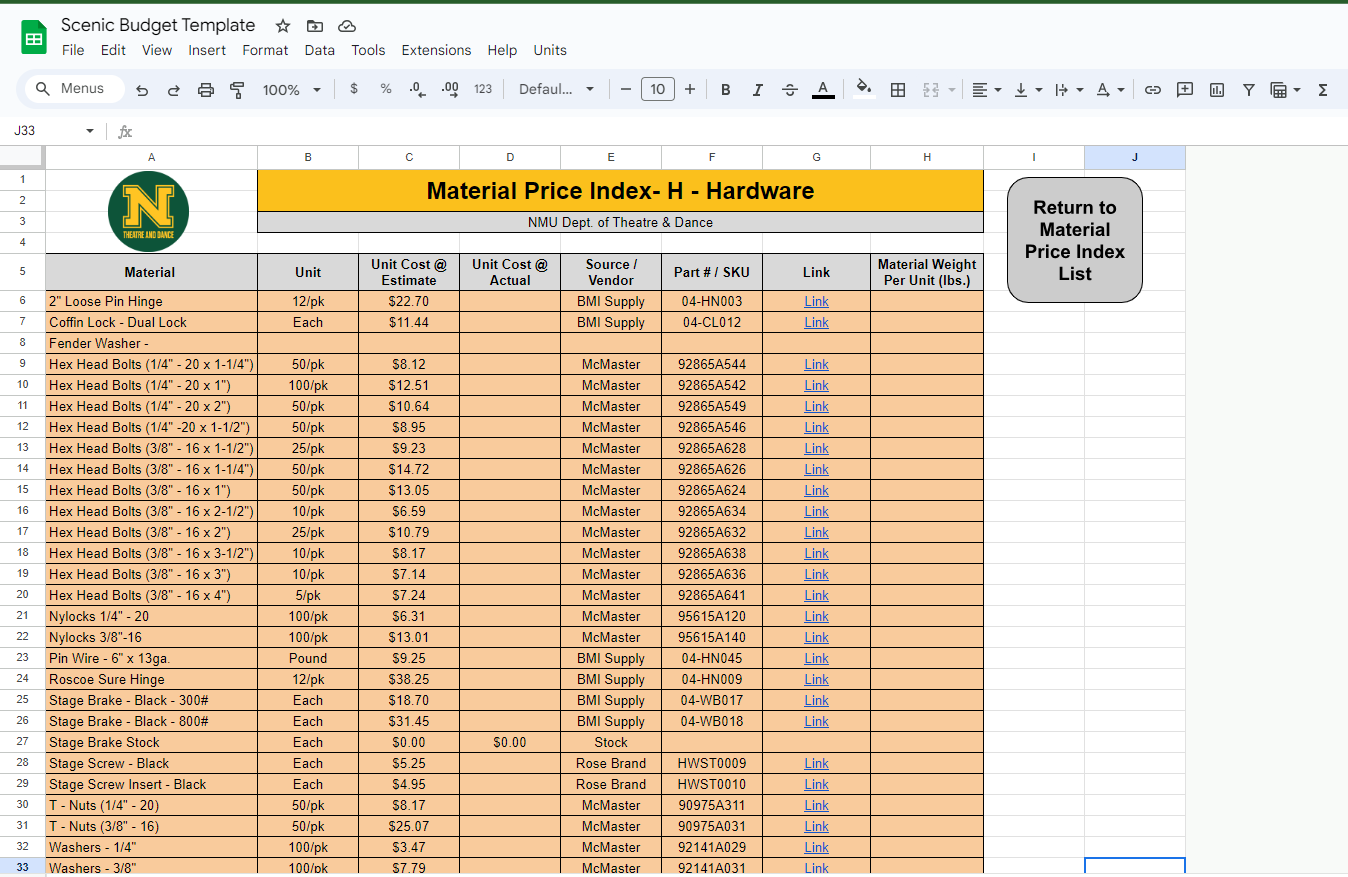Star the Scenic Budget Template document
This screenshot has width=1348, height=877.
point(283,26)
